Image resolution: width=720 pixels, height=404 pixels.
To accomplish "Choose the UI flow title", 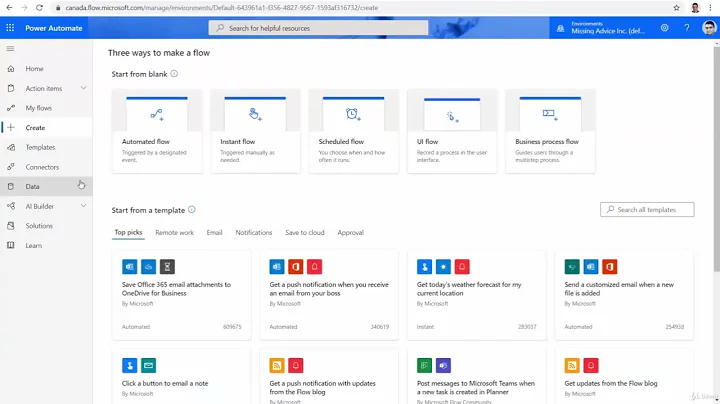I will click(x=428, y=142).
